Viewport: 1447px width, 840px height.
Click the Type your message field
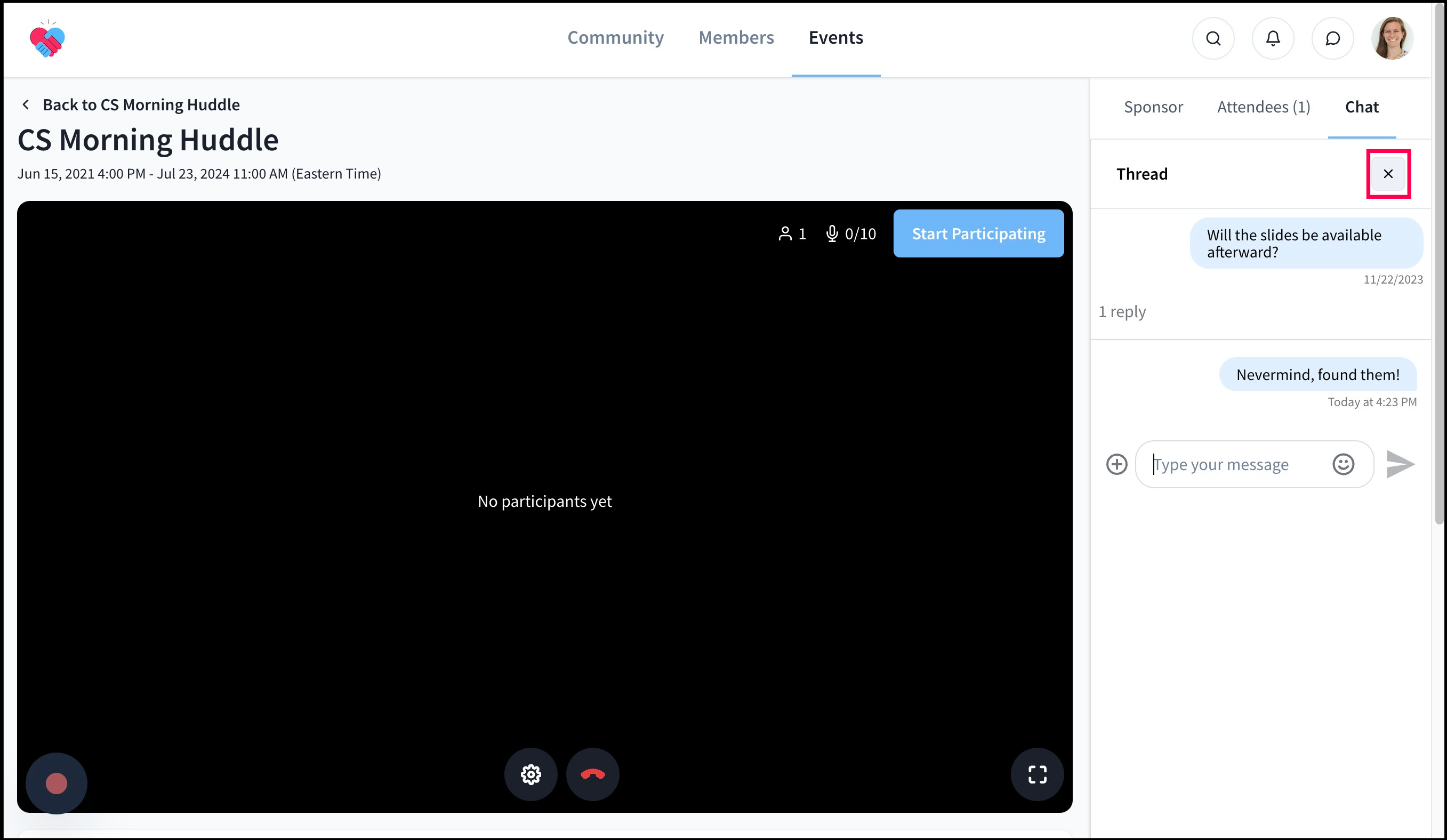[x=1235, y=464]
